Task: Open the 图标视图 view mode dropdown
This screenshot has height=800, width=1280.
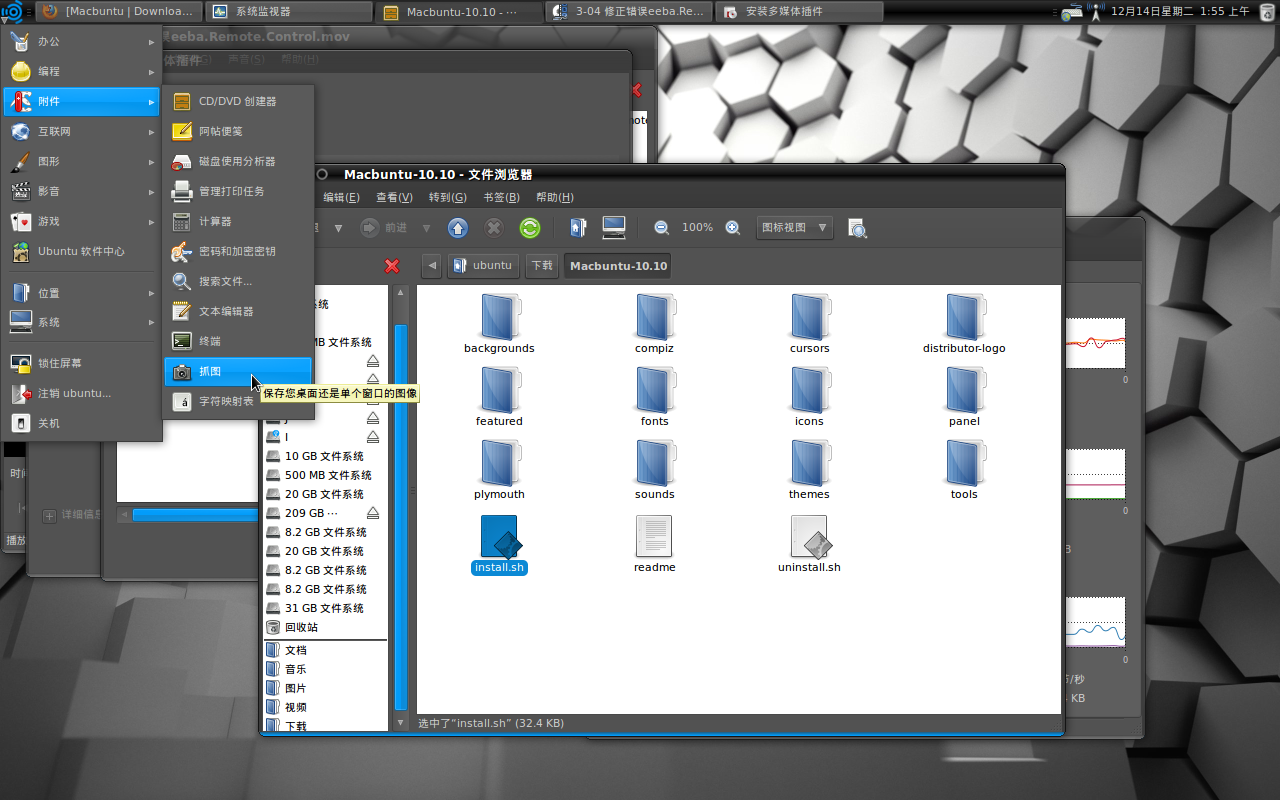Action: (795, 228)
